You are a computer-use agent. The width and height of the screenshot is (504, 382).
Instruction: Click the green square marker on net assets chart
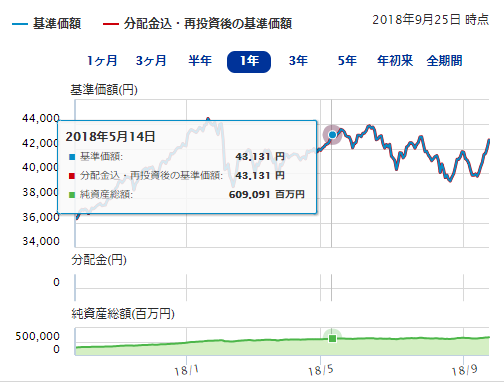coord(332,339)
